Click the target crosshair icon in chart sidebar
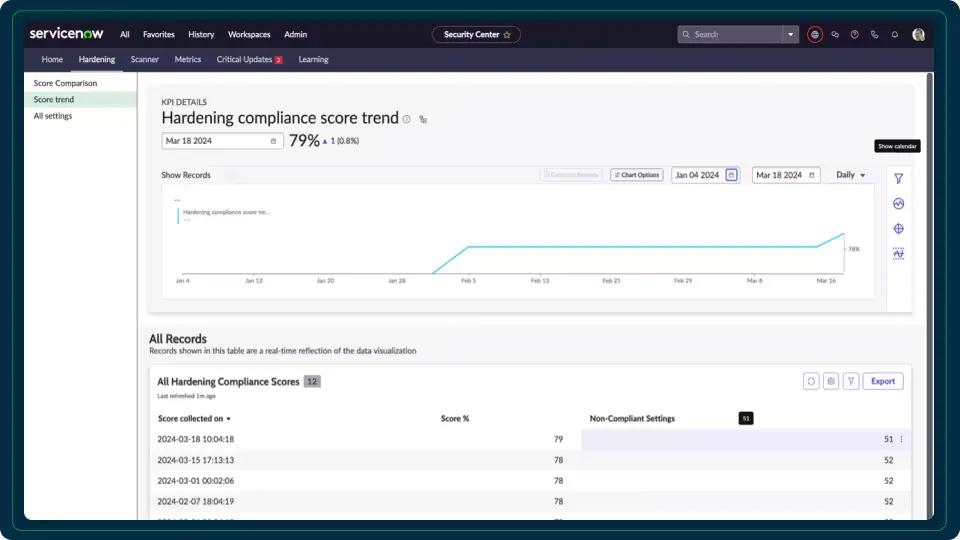 [x=898, y=229]
